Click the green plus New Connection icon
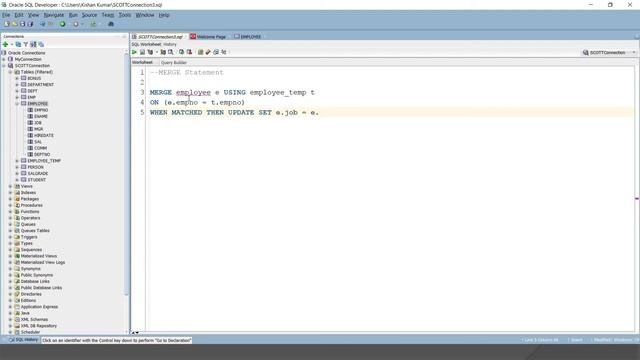 tap(6, 44)
